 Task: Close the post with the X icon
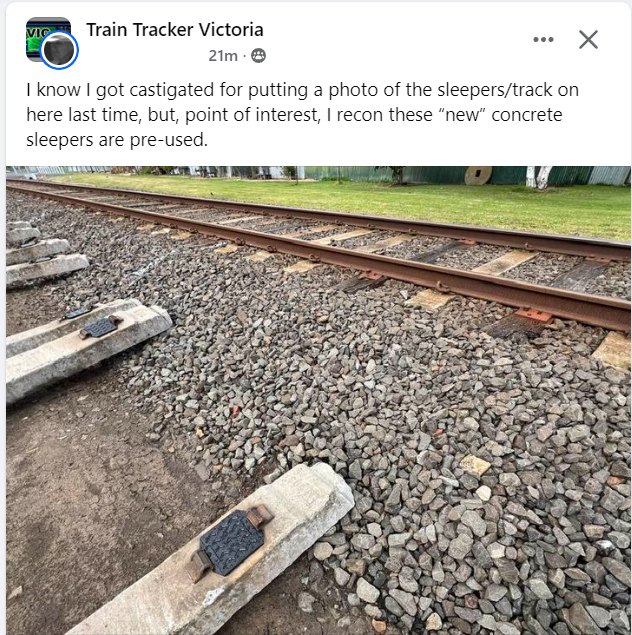coord(588,39)
